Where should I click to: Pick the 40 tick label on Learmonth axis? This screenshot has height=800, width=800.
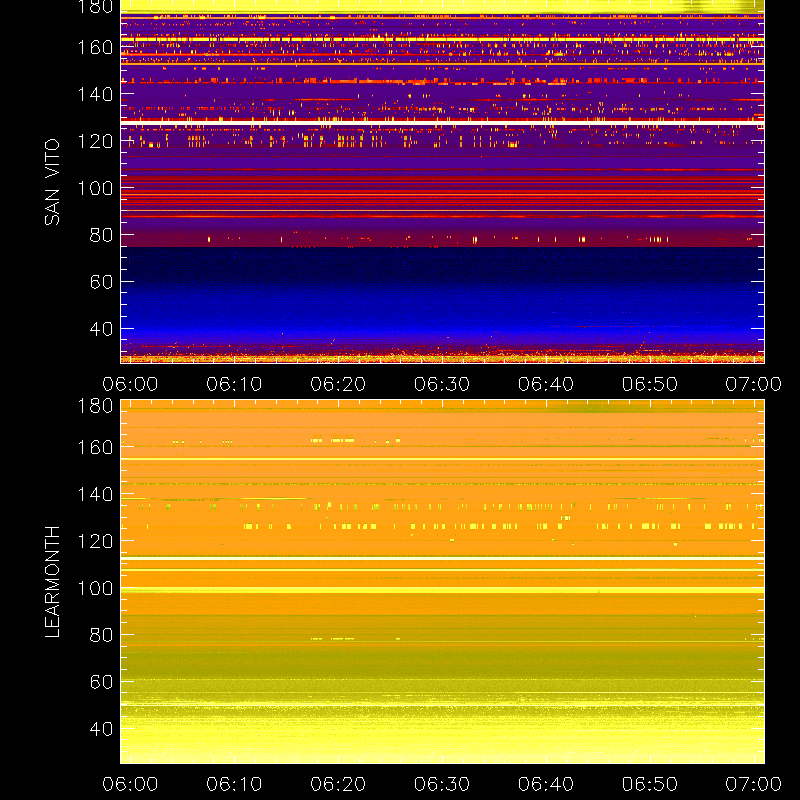(101, 729)
